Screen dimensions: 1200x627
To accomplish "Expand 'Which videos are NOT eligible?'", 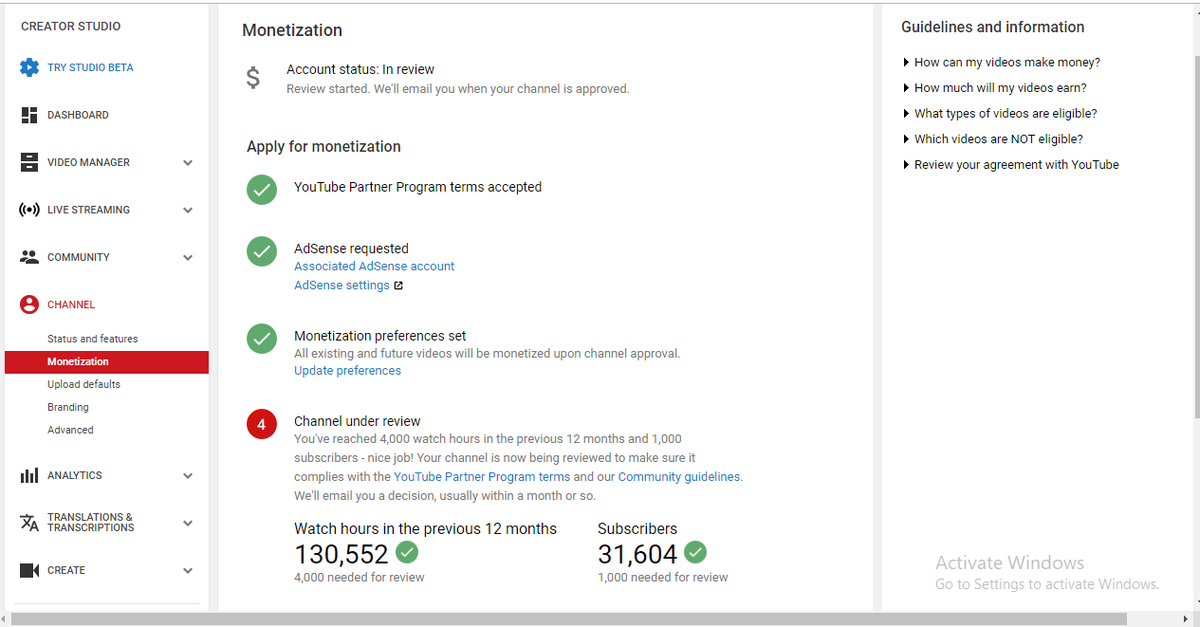I will (992, 139).
